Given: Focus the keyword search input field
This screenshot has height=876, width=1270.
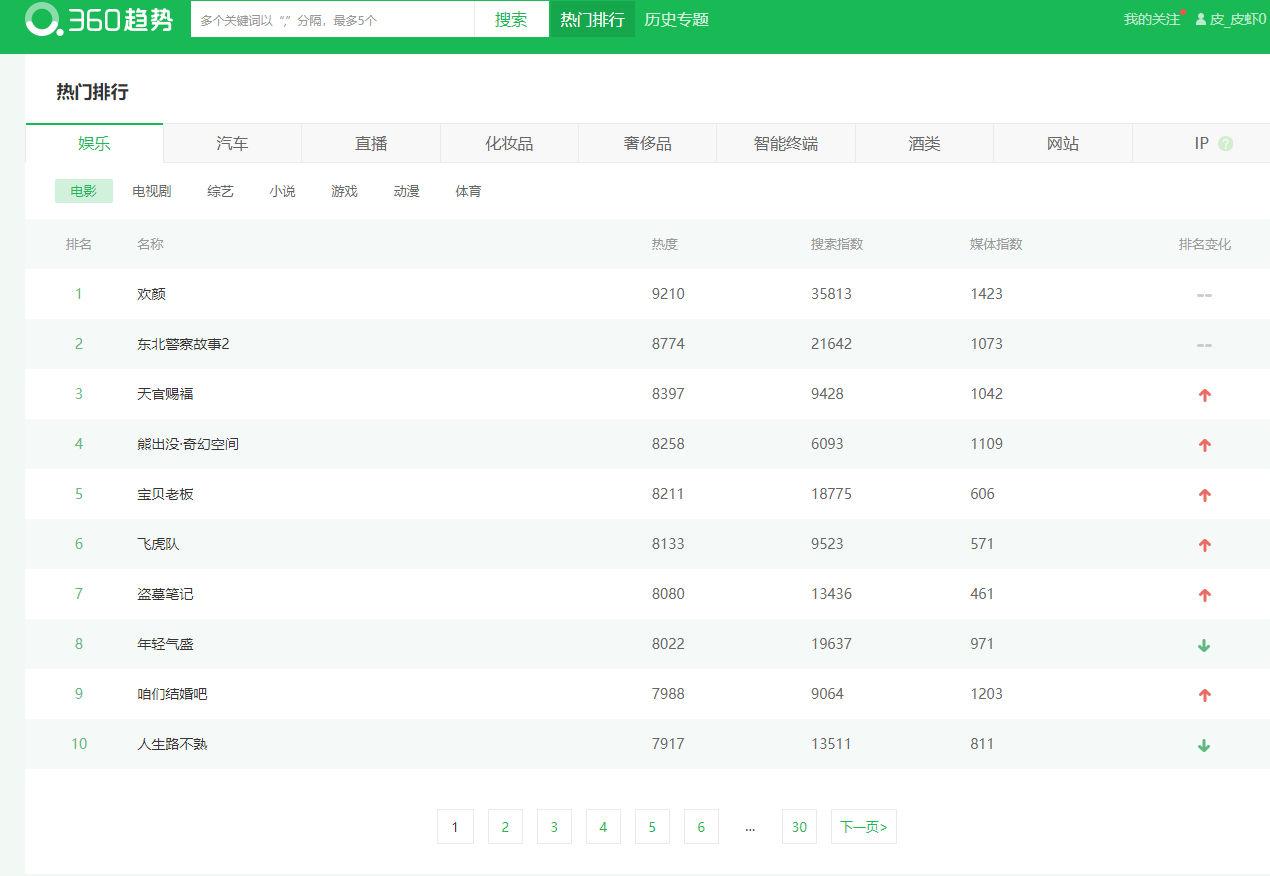Looking at the screenshot, I should pyautogui.click(x=332, y=19).
